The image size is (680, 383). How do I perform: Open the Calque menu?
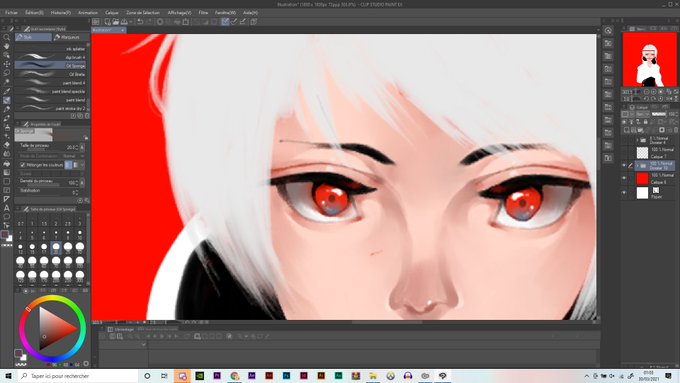coord(112,13)
